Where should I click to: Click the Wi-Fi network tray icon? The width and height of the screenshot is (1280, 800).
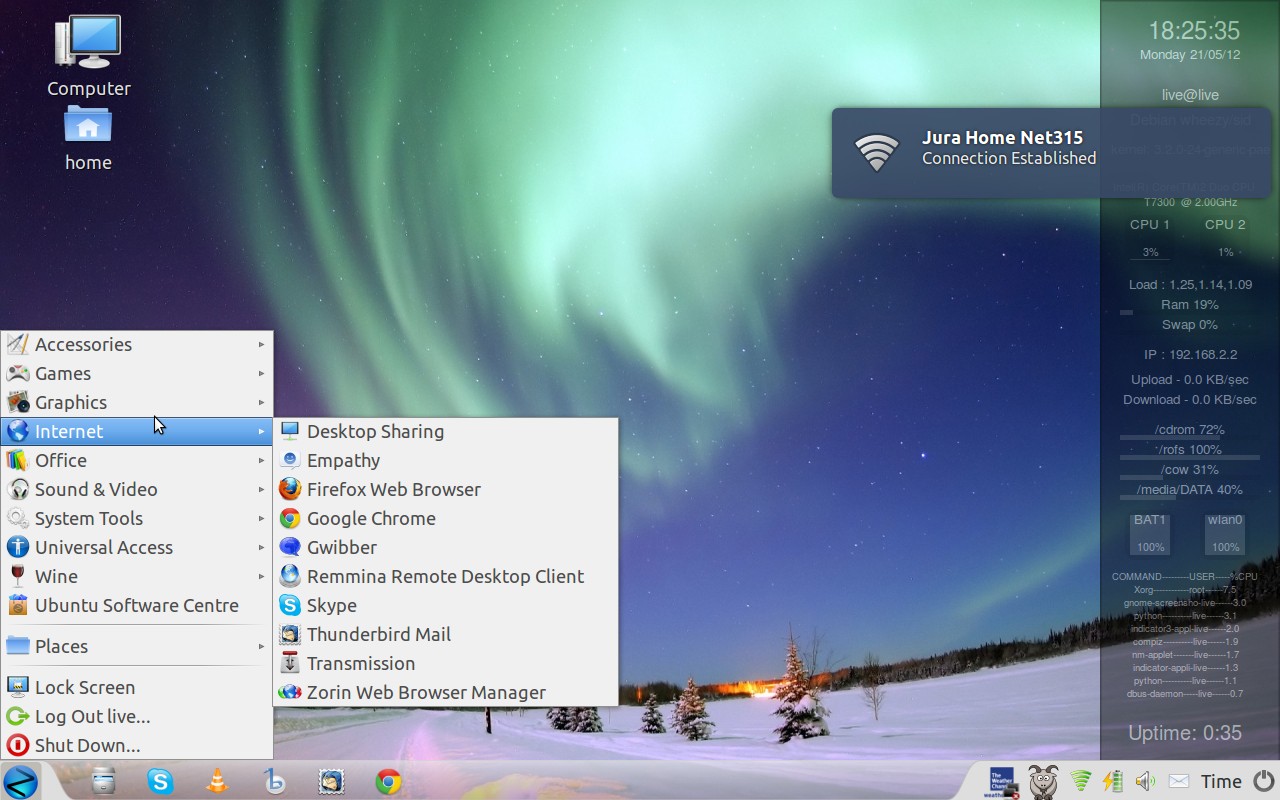pos(1081,781)
